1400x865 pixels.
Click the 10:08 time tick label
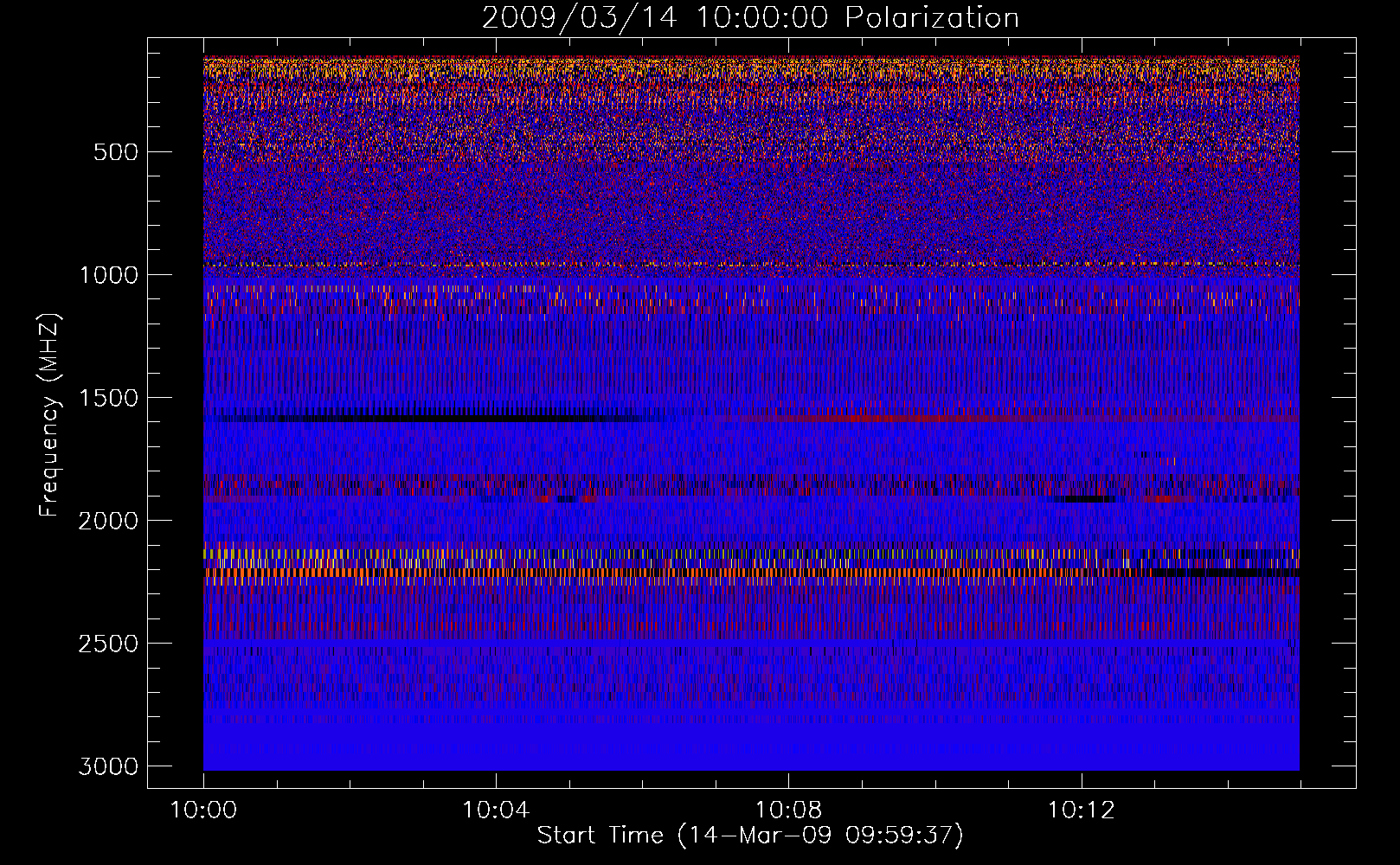pos(788,811)
